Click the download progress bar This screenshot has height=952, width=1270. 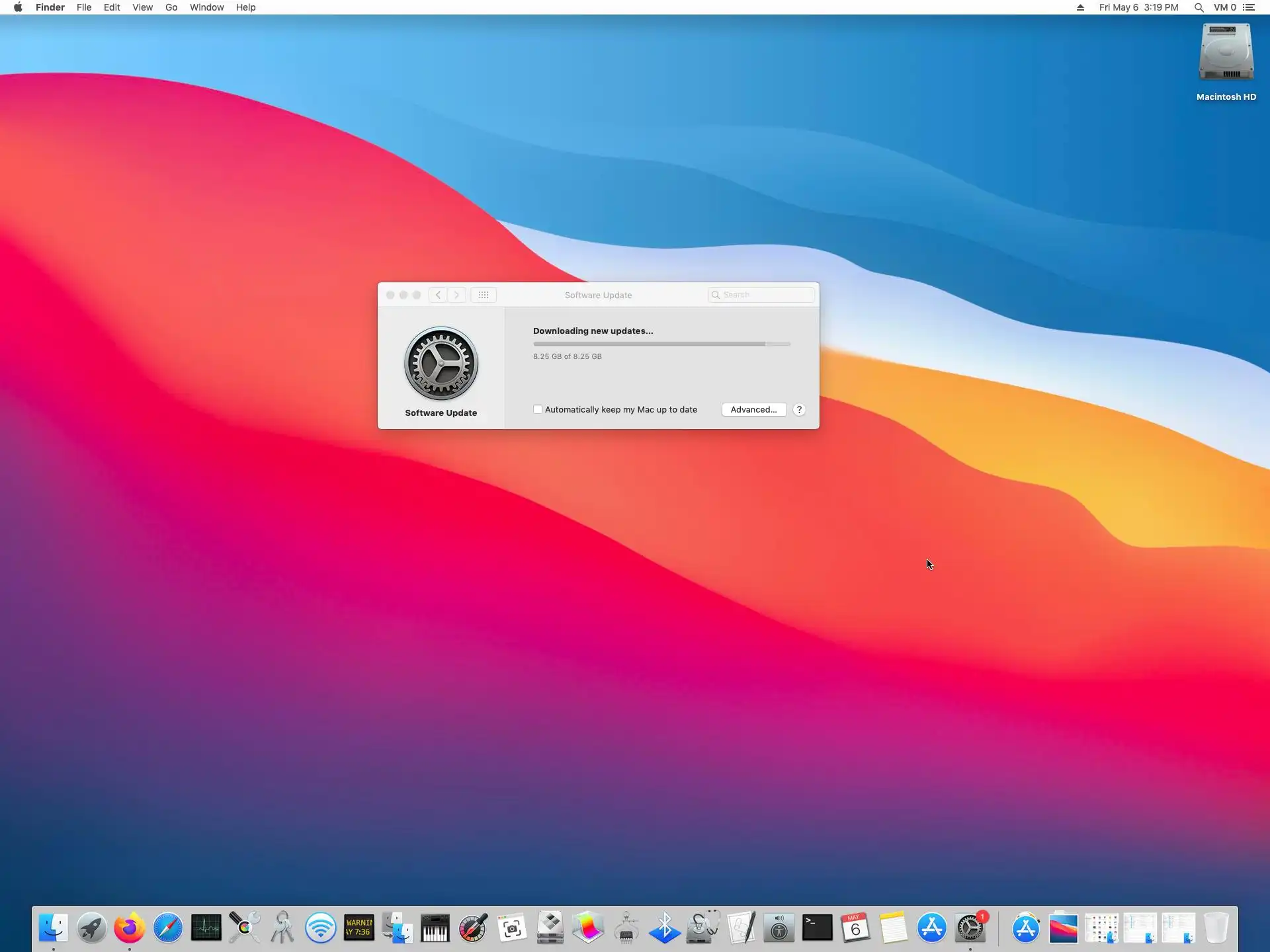pyautogui.click(x=661, y=344)
